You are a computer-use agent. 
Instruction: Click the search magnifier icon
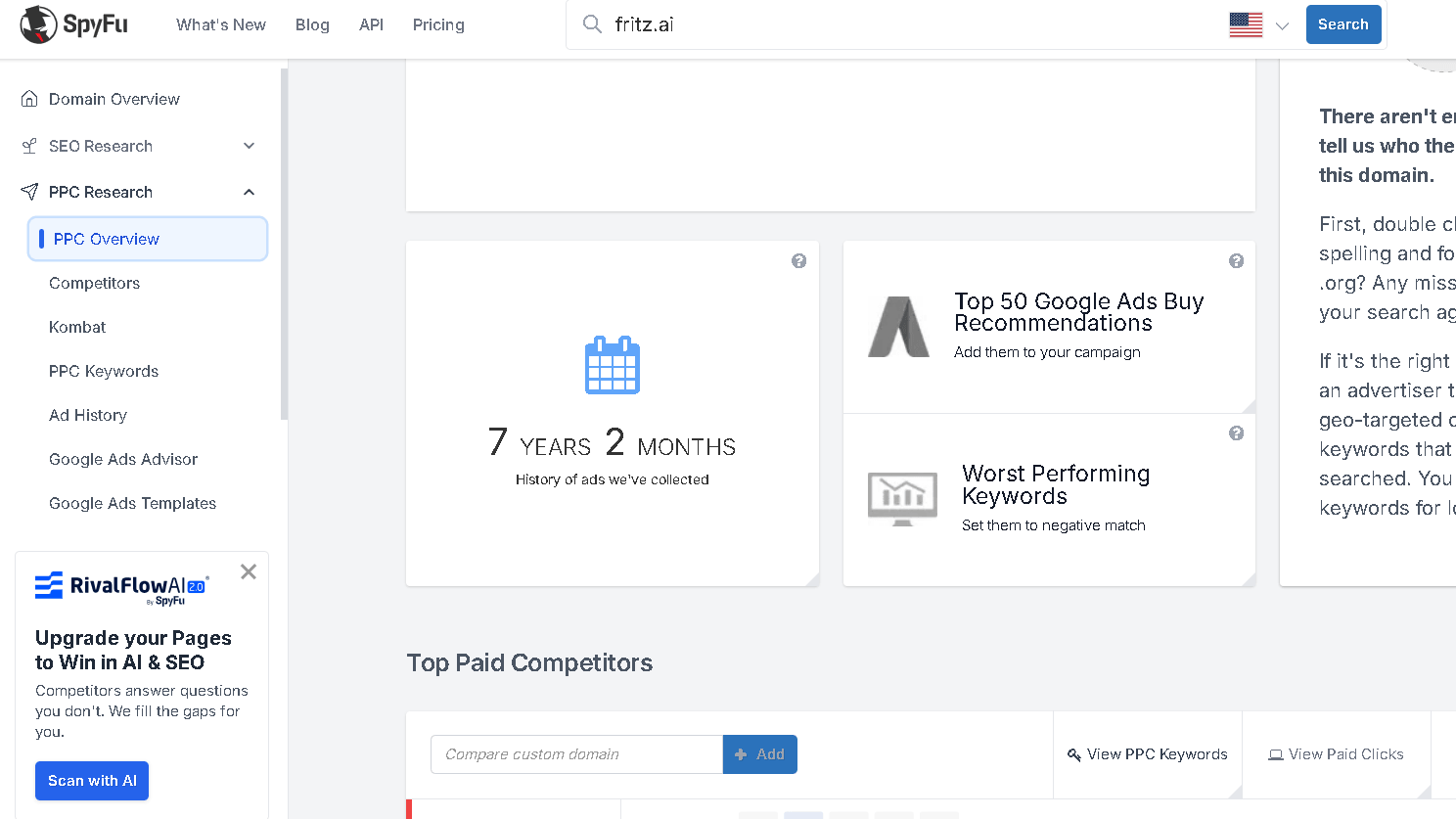pos(592,24)
